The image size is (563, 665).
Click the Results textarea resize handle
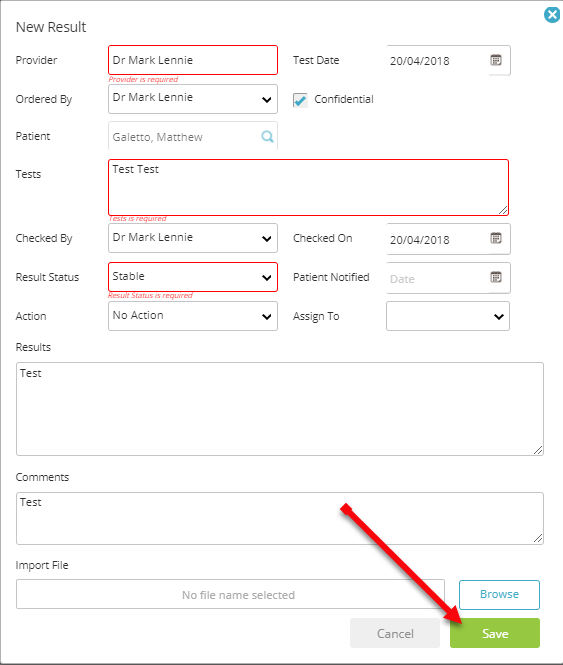click(x=538, y=450)
